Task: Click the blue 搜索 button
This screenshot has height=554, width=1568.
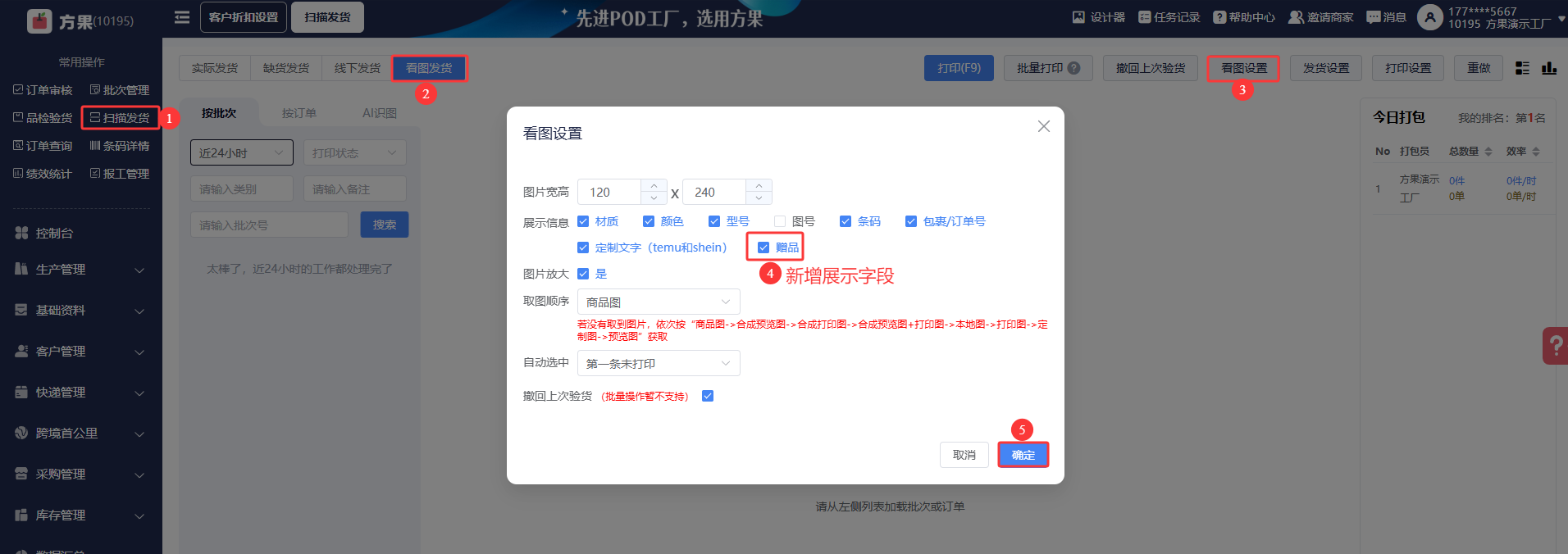Action: [385, 225]
